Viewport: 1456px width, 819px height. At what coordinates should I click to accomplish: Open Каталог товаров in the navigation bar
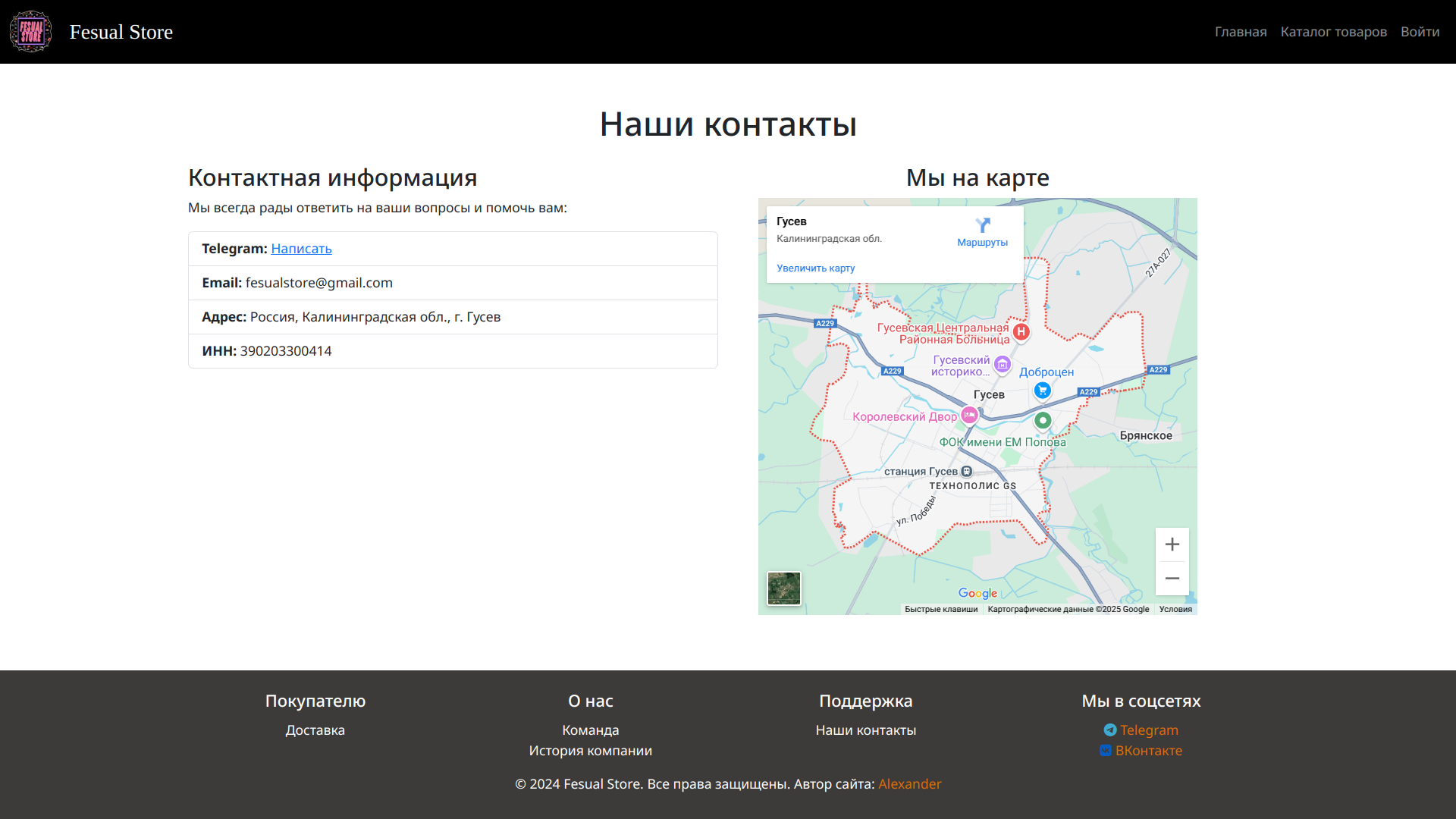coord(1333,32)
